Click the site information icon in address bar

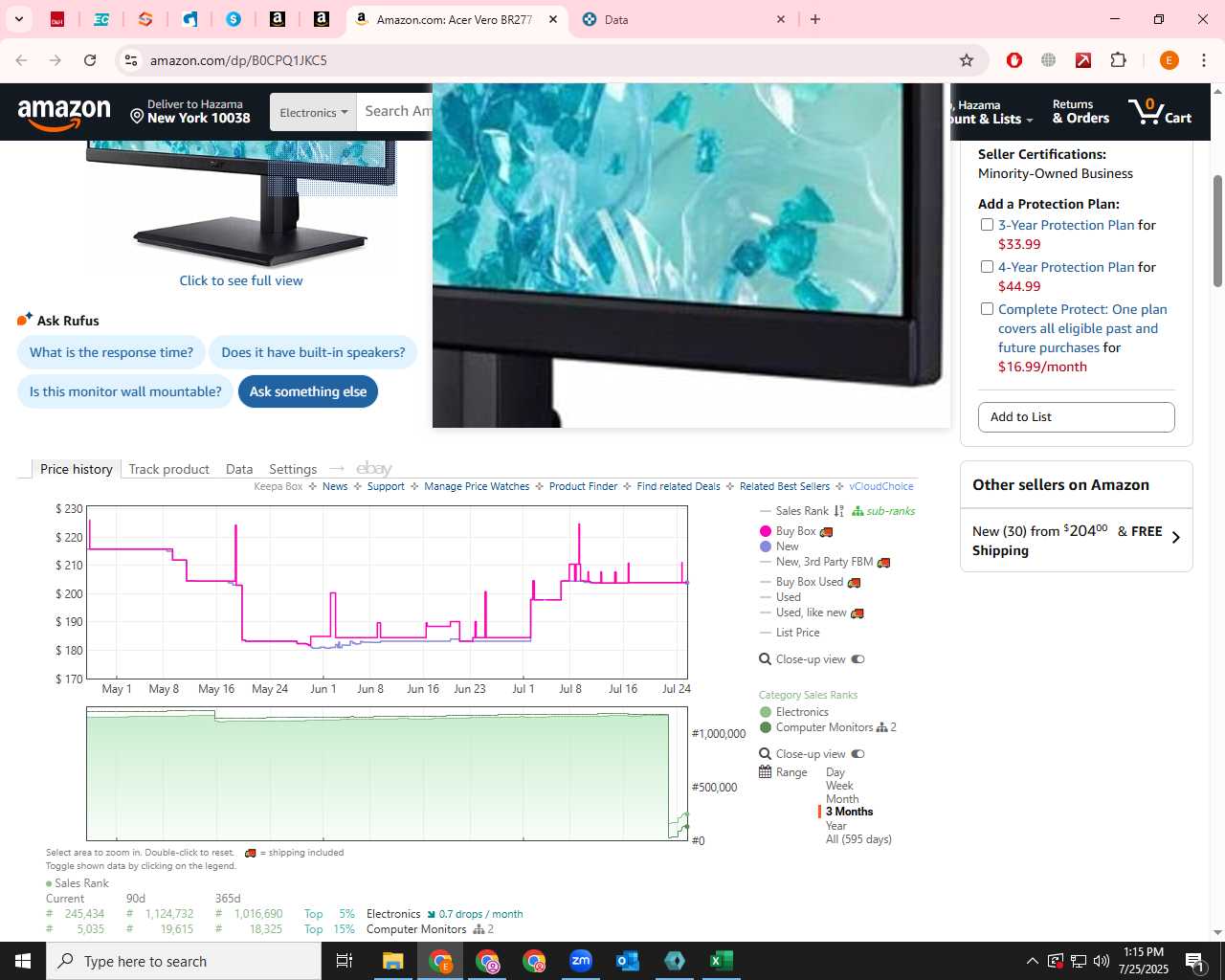[131, 60]
